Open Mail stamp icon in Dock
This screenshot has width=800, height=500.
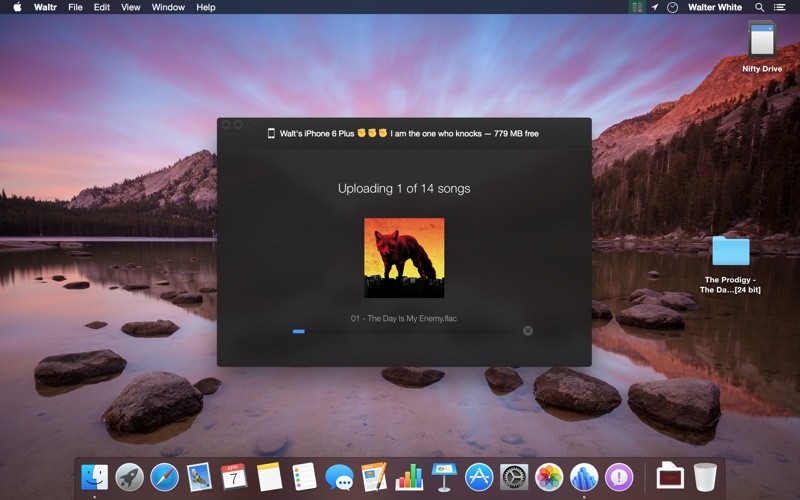tap(199, 478)
